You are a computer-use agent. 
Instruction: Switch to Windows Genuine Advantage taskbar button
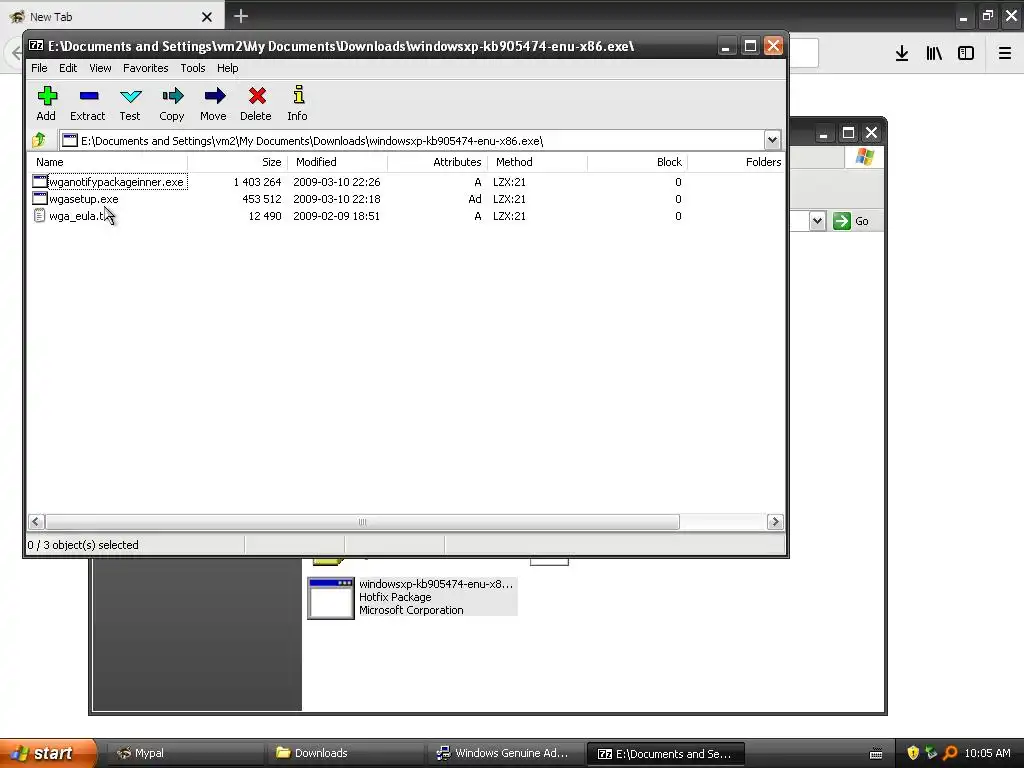504,753
